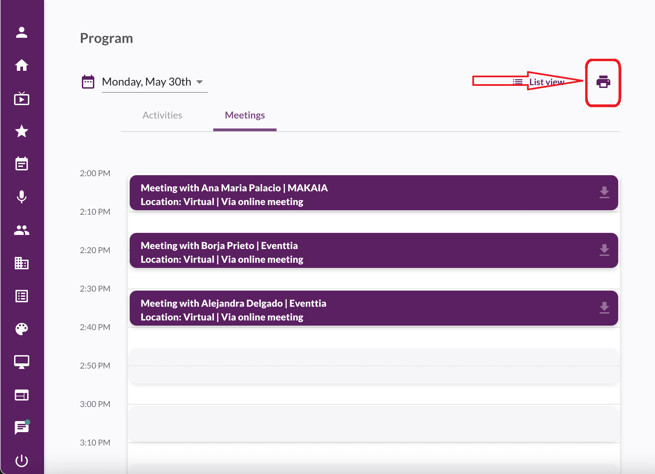The width and height of the screenshot is (655, 474).
Task: Open the profile icon in sidebar
Action: (x=21, y=32)
